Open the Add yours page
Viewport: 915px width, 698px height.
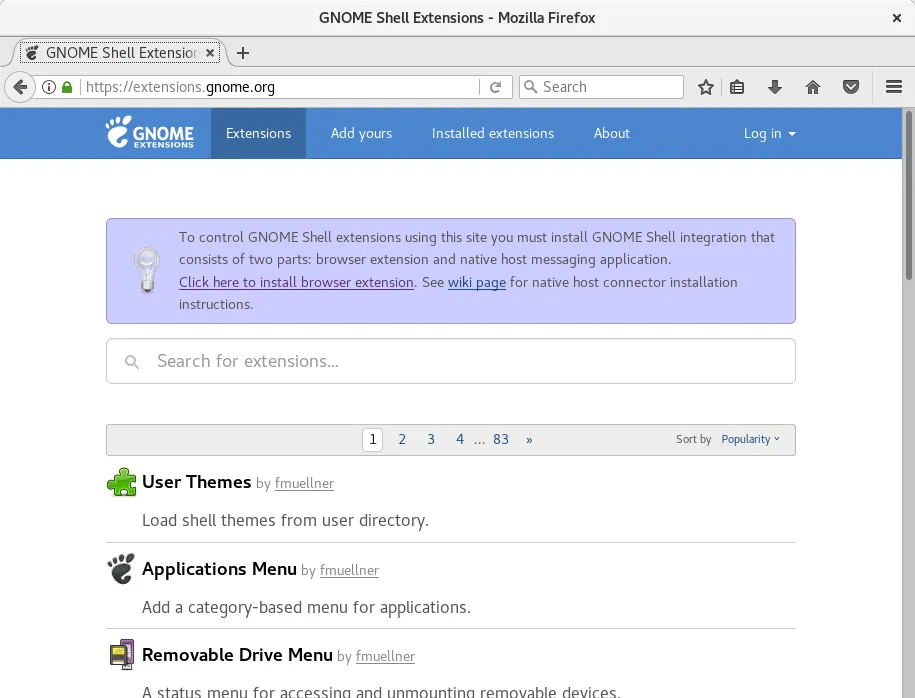pos(361,133)
